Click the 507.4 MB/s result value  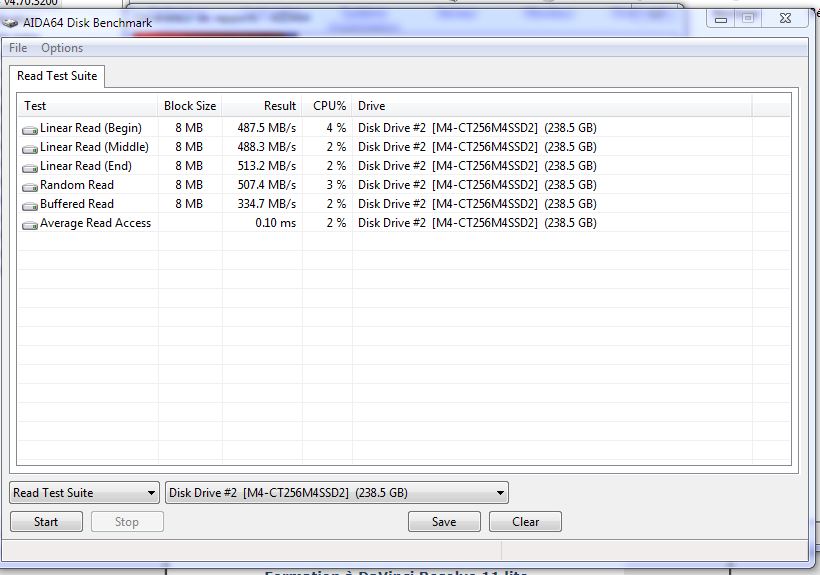267,185
